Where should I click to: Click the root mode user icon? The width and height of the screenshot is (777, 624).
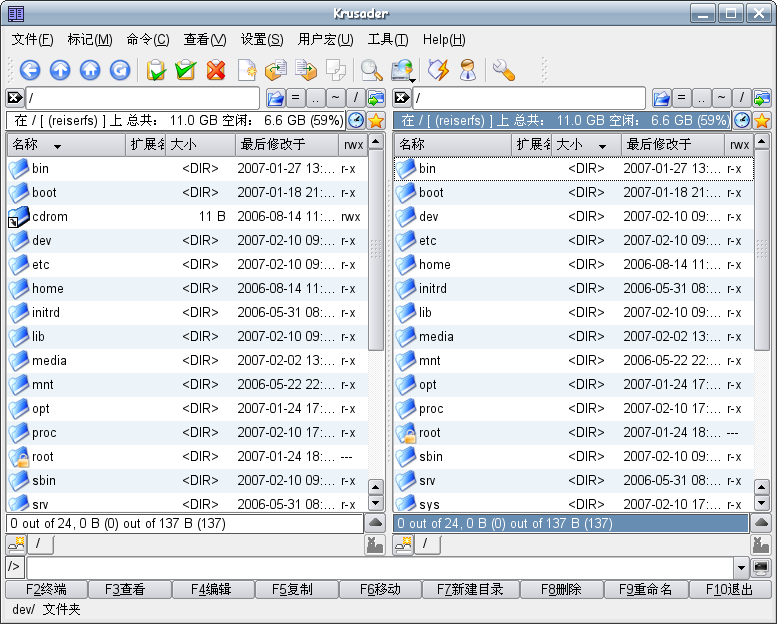pyautogui.click(x=467, y=70)
